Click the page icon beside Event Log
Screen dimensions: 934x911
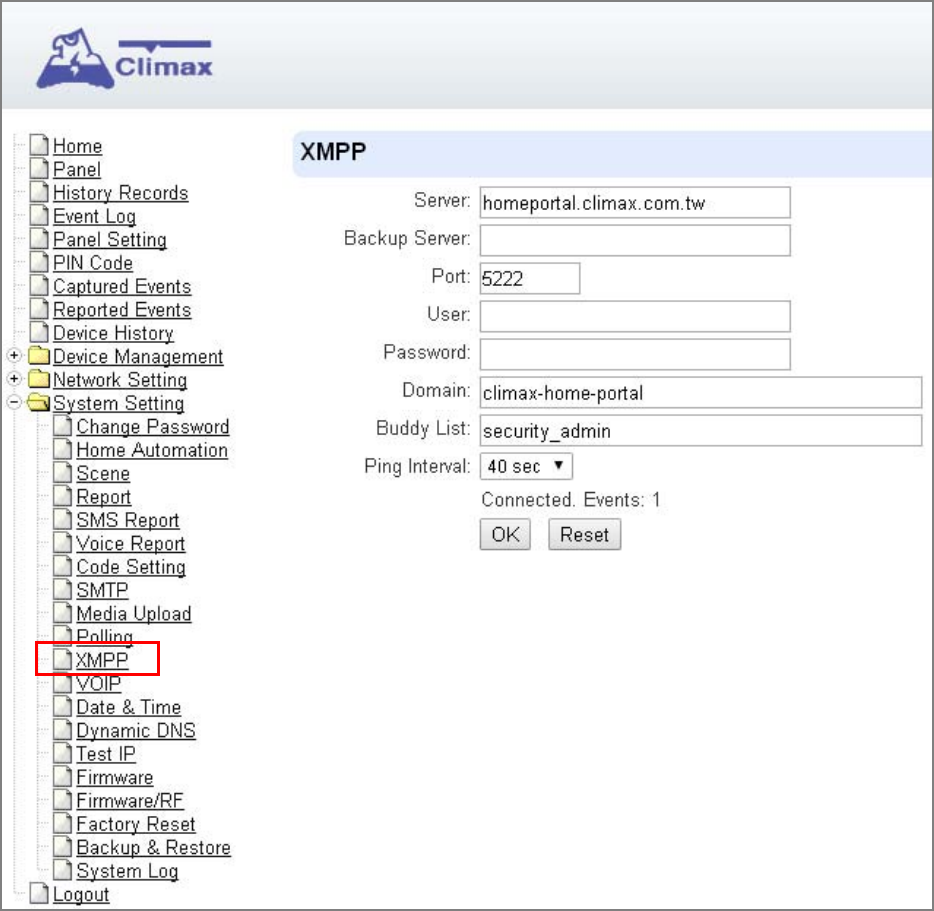pos(39,215)
